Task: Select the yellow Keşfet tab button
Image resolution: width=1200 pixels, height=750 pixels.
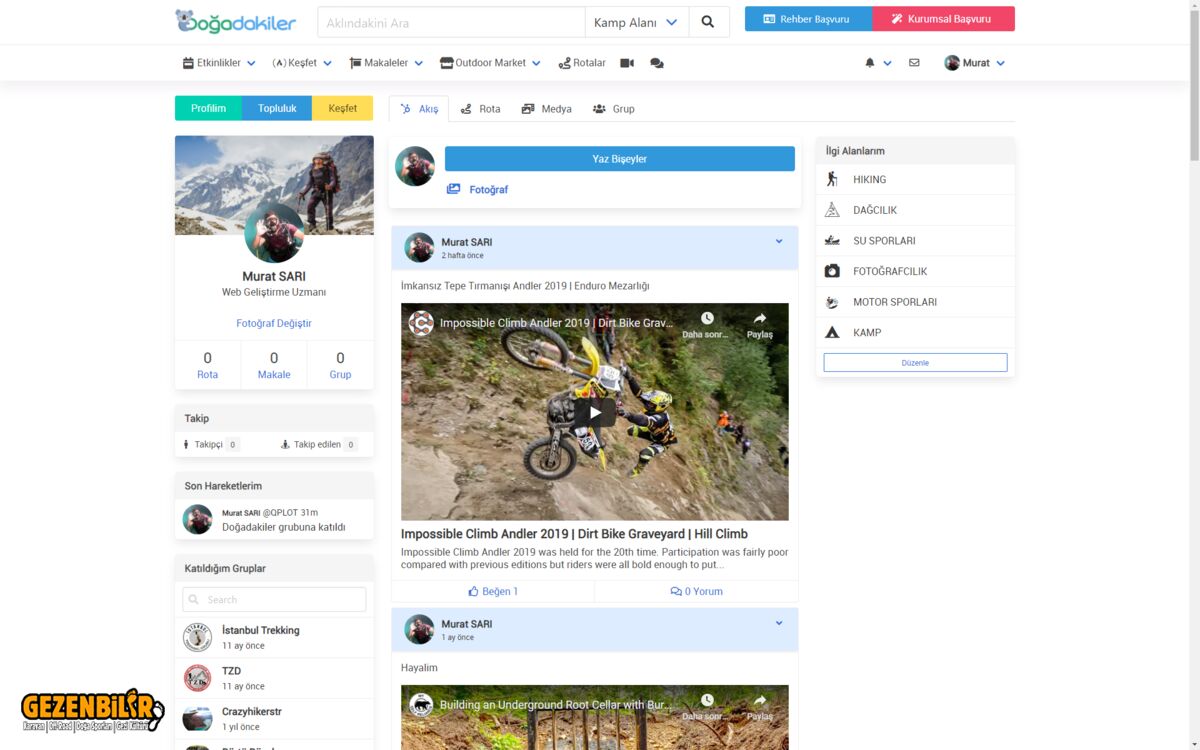Action: (342, 108)
